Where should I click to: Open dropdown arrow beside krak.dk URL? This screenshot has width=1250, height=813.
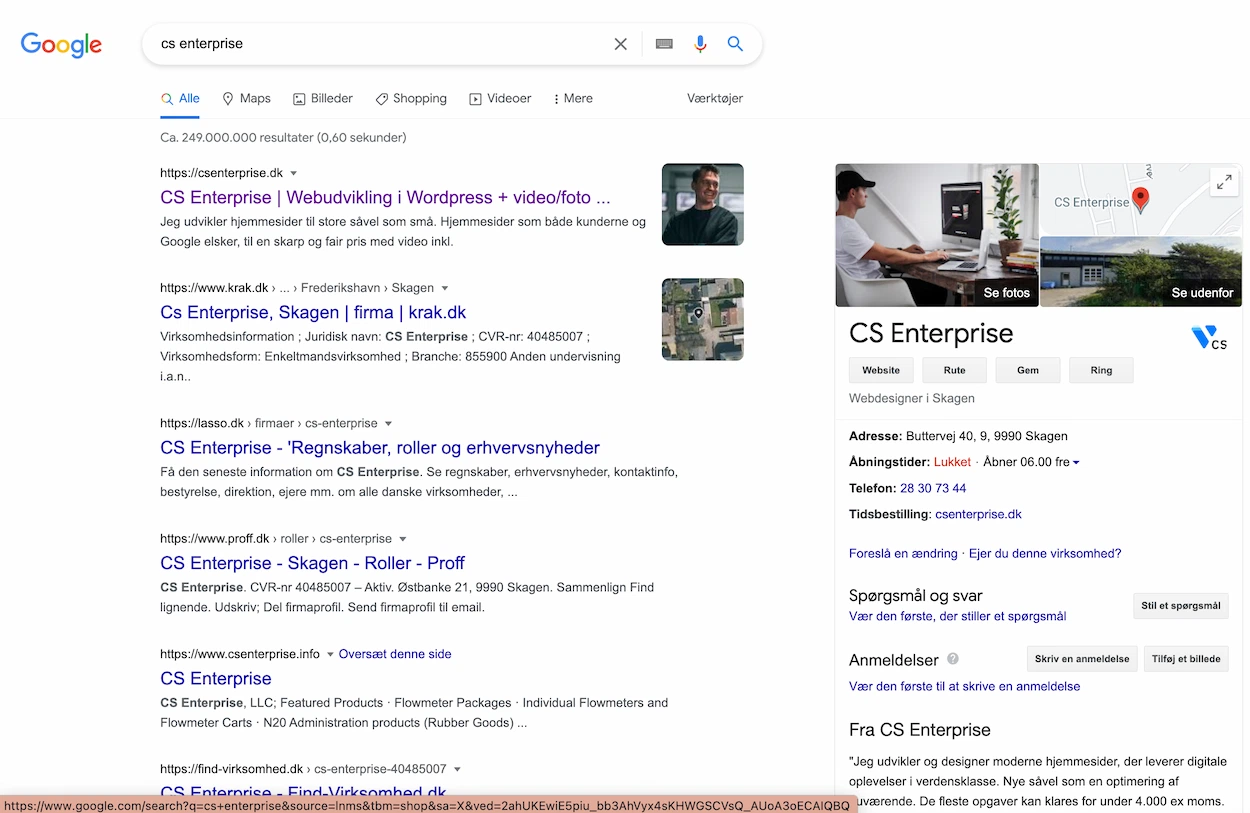(x=445, y=289)
